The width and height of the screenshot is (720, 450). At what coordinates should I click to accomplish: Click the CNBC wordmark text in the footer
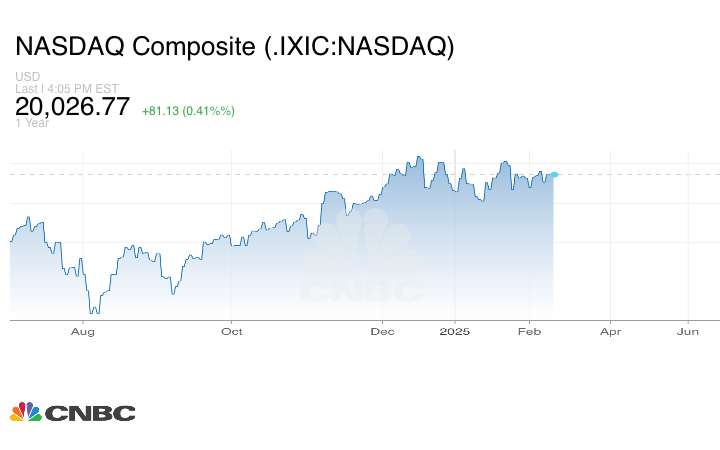(89, 413)
